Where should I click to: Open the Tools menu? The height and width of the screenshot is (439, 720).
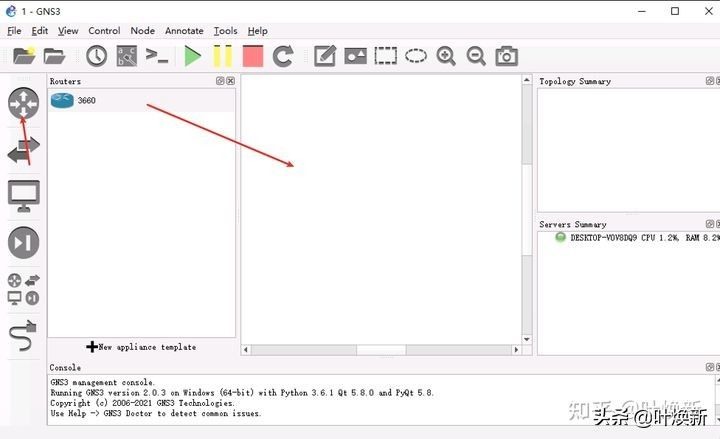tap(225, 31)
